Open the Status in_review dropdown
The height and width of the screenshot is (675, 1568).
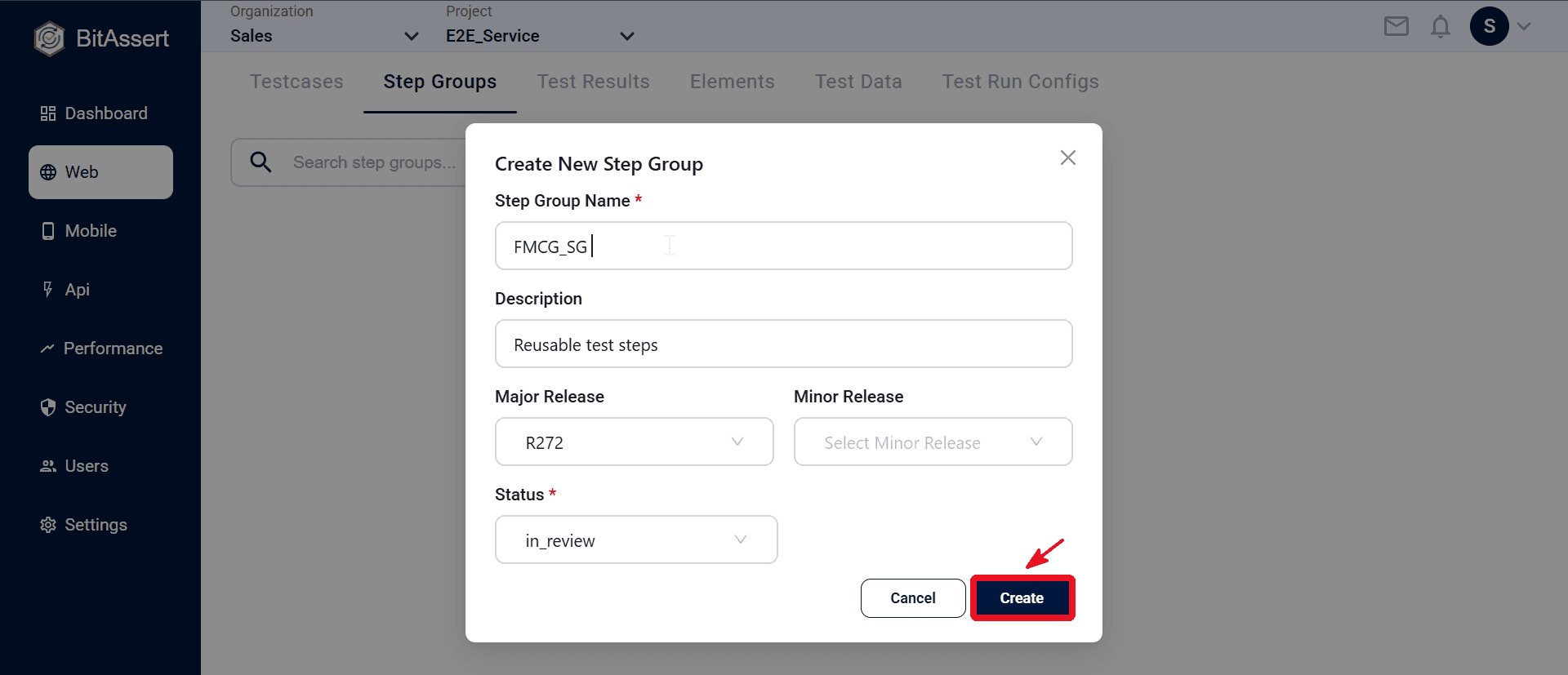pos(636,540)
